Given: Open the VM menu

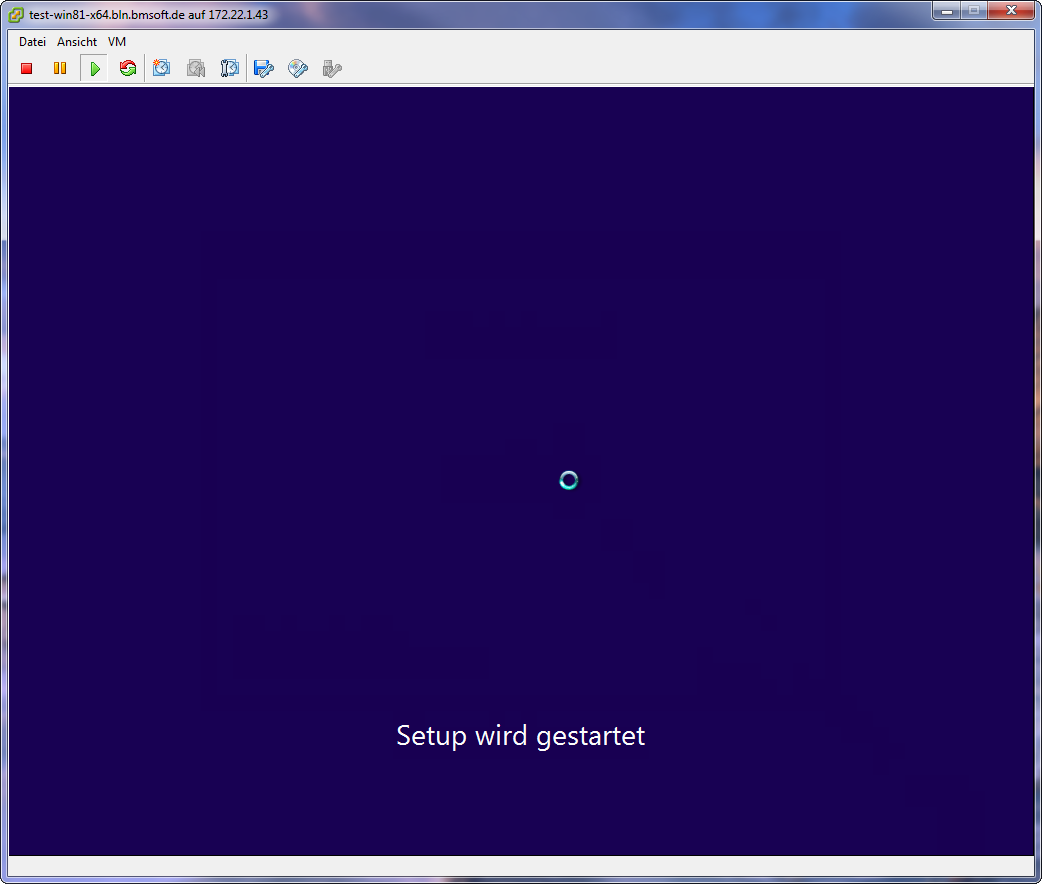Looking at the screenshot, I should (117, 42).
